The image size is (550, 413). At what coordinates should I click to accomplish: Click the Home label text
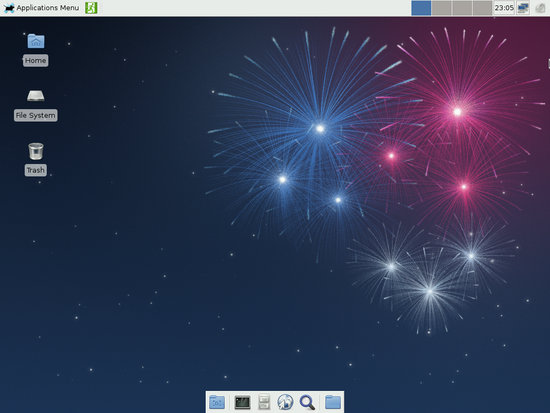click(35, 60)
